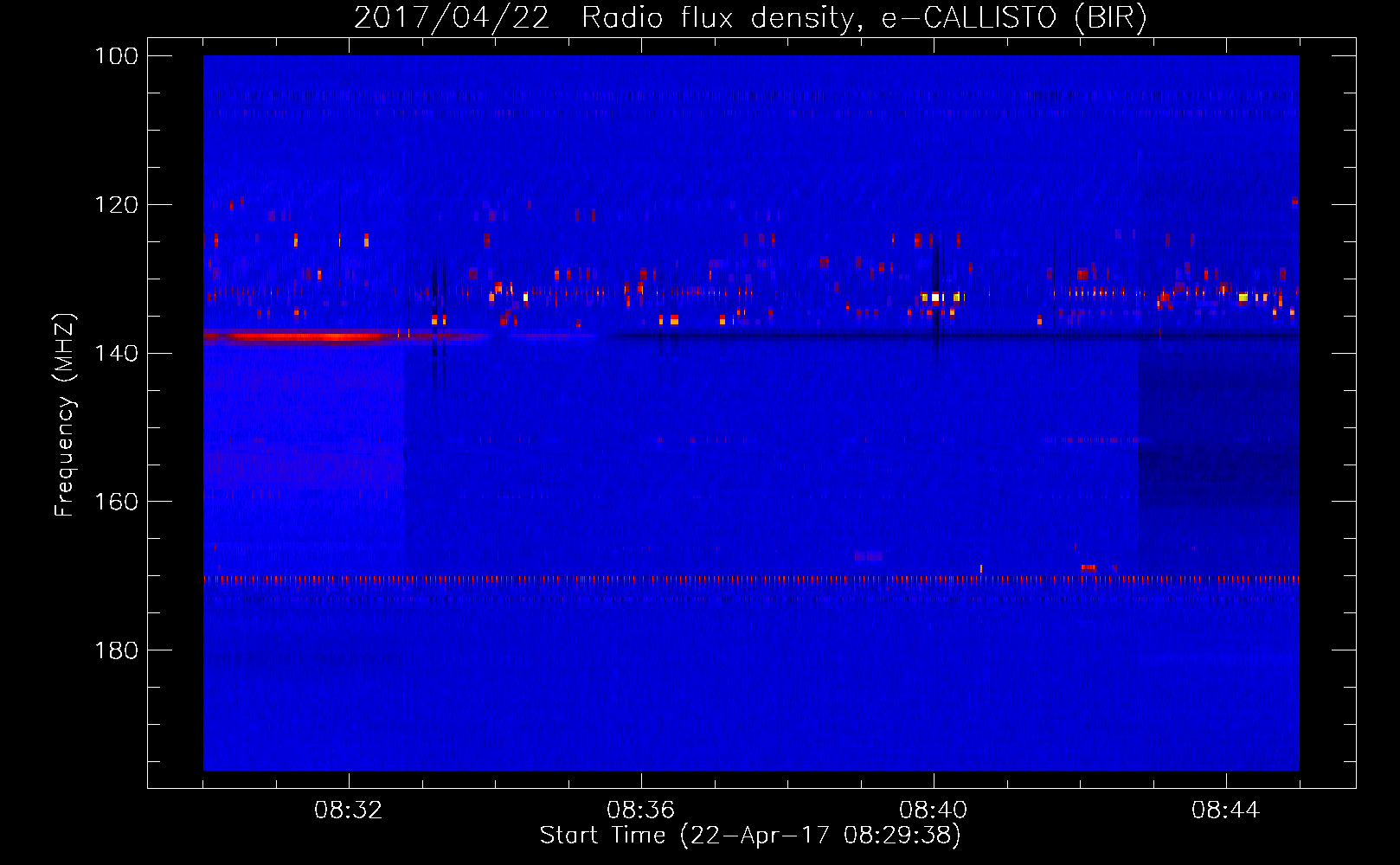This screenshot has height=865, width=1400.
Task: Click the "Frequency (MHZ)" axis label
Action: click(x=65, y=415)
